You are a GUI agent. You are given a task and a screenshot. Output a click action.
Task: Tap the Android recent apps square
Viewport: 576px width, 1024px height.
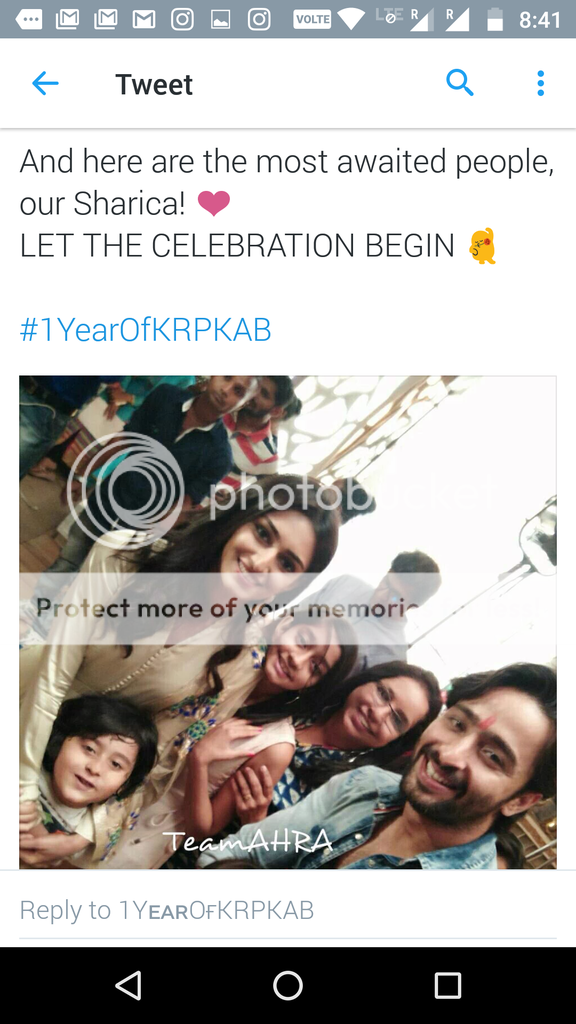[x=448, y=985]
